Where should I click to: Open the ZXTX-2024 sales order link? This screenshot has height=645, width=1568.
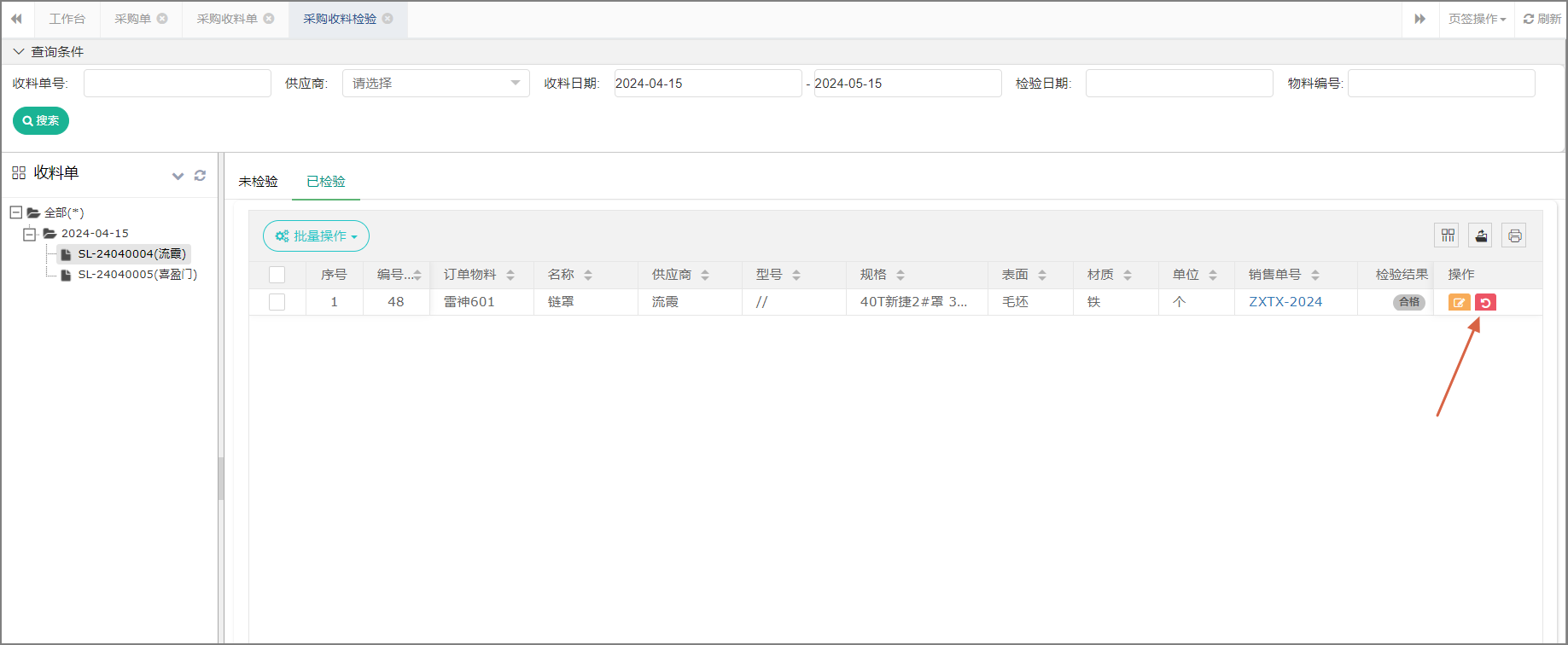pos(1285,302)
